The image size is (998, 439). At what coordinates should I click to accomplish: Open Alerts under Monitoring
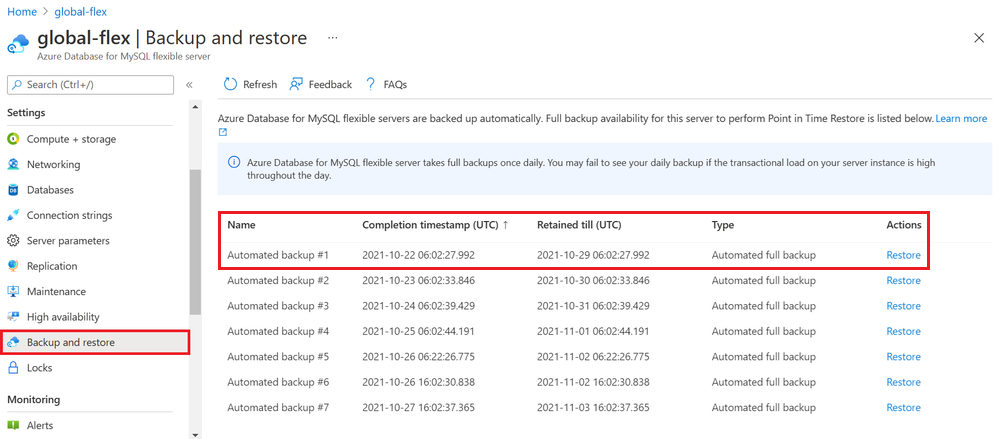[40, 425]
